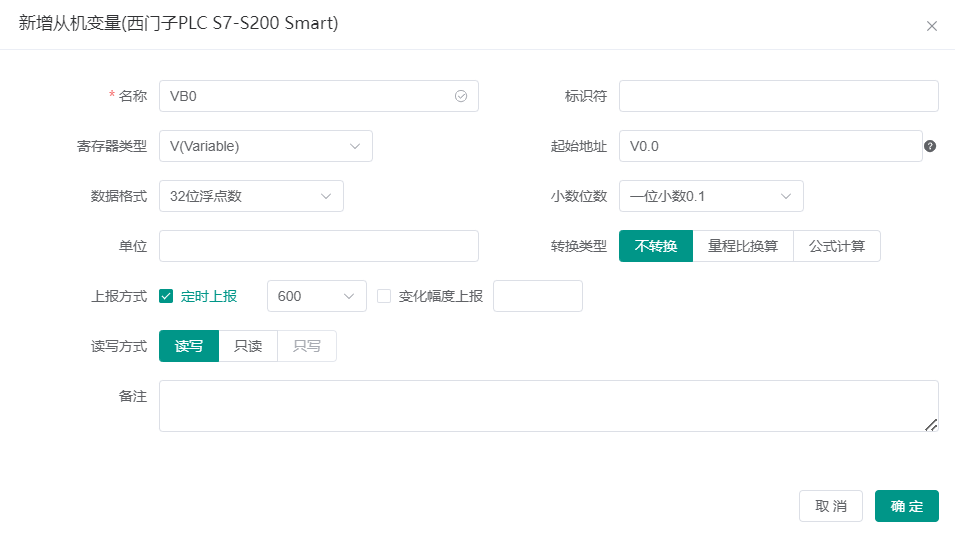Click the 取消 button
Screen dimensions: 955x538
coord(831,506)
